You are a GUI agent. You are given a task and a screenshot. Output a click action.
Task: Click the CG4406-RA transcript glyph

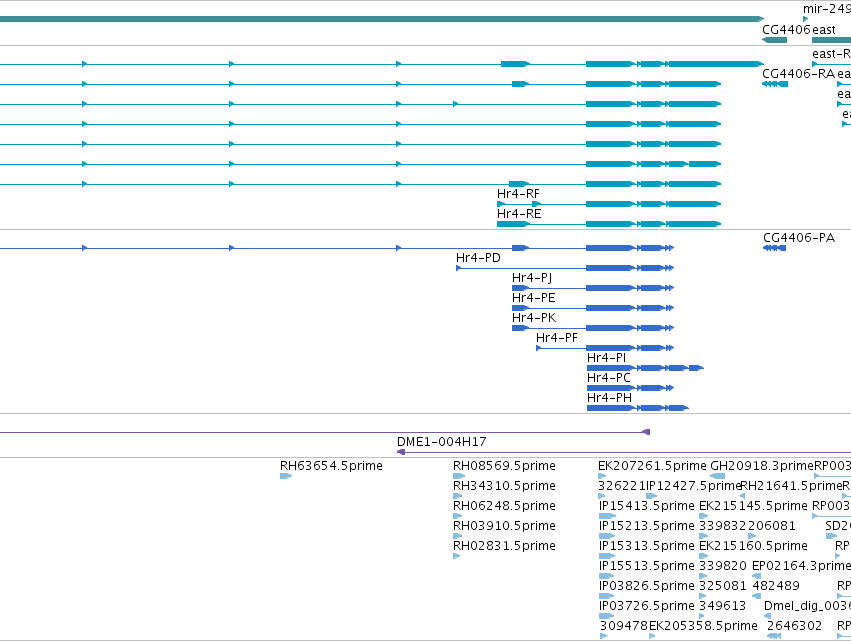point(775,84)
